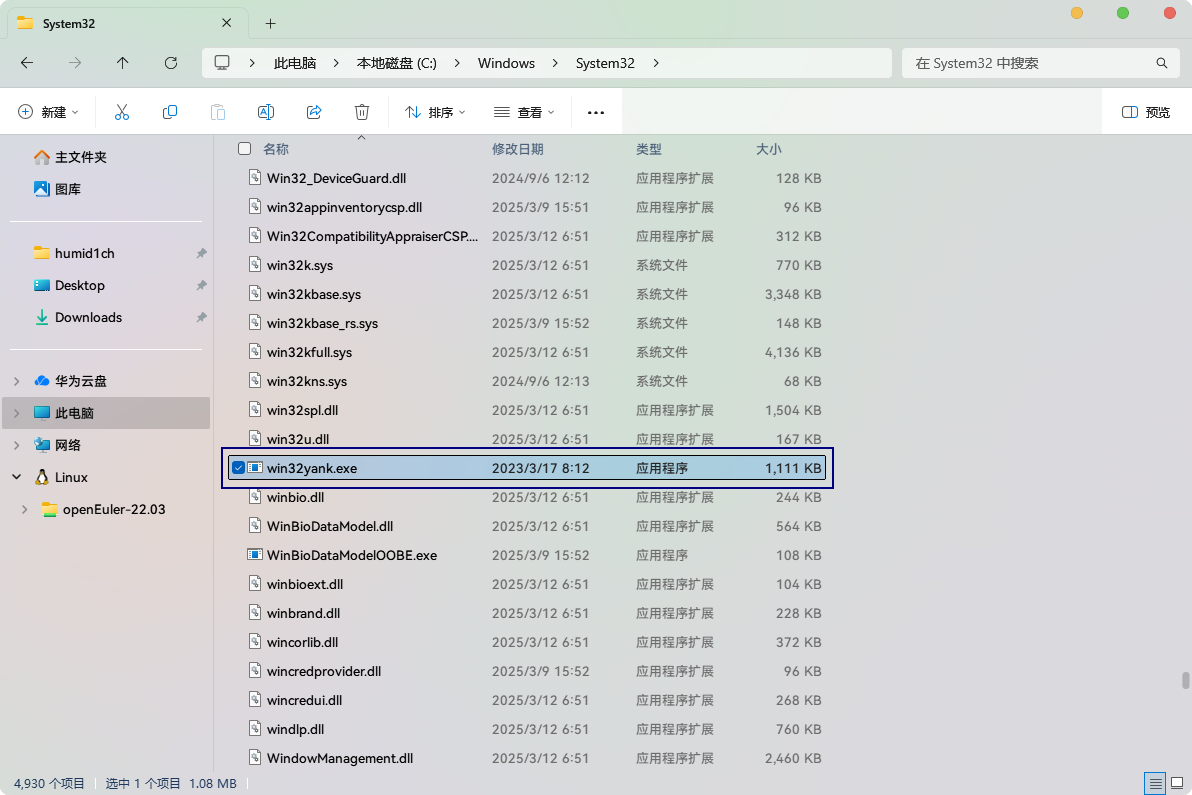Open the View (查看) dropdown
The width and height of the screenshot is (1192, 795).
point(524,112)
